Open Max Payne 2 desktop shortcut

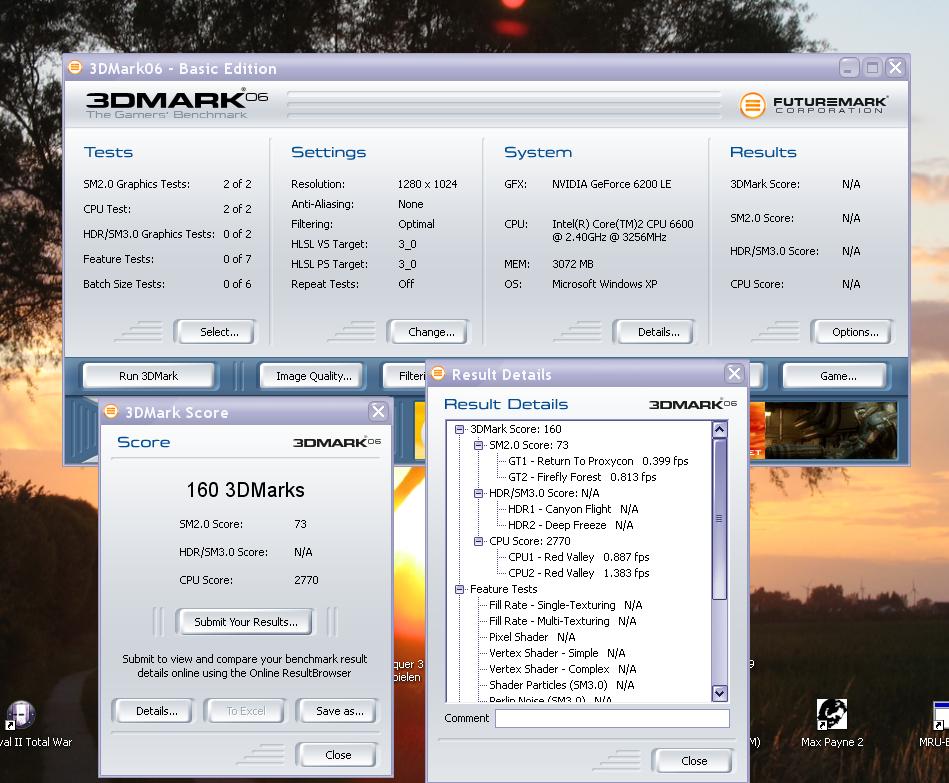[x=832, y=723]
